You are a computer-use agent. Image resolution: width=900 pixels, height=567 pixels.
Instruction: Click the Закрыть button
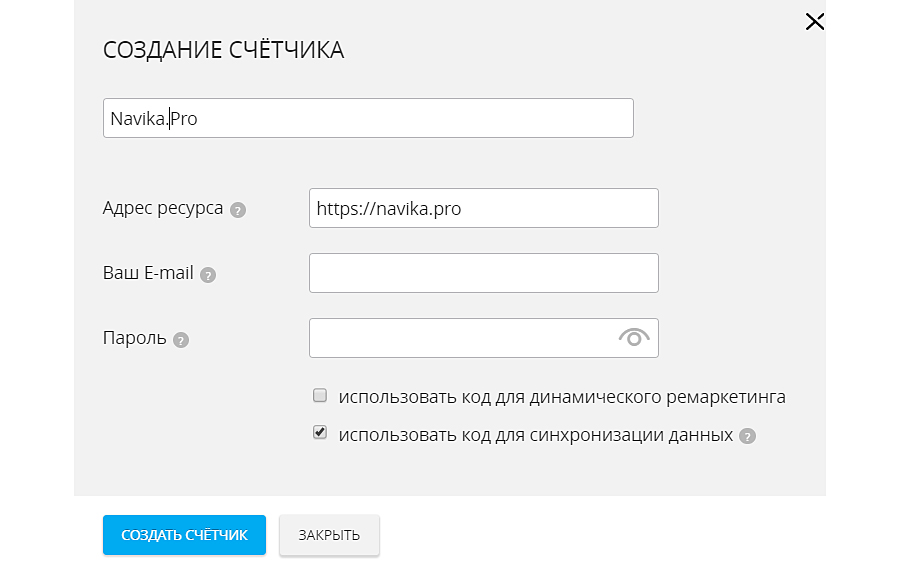329,535
